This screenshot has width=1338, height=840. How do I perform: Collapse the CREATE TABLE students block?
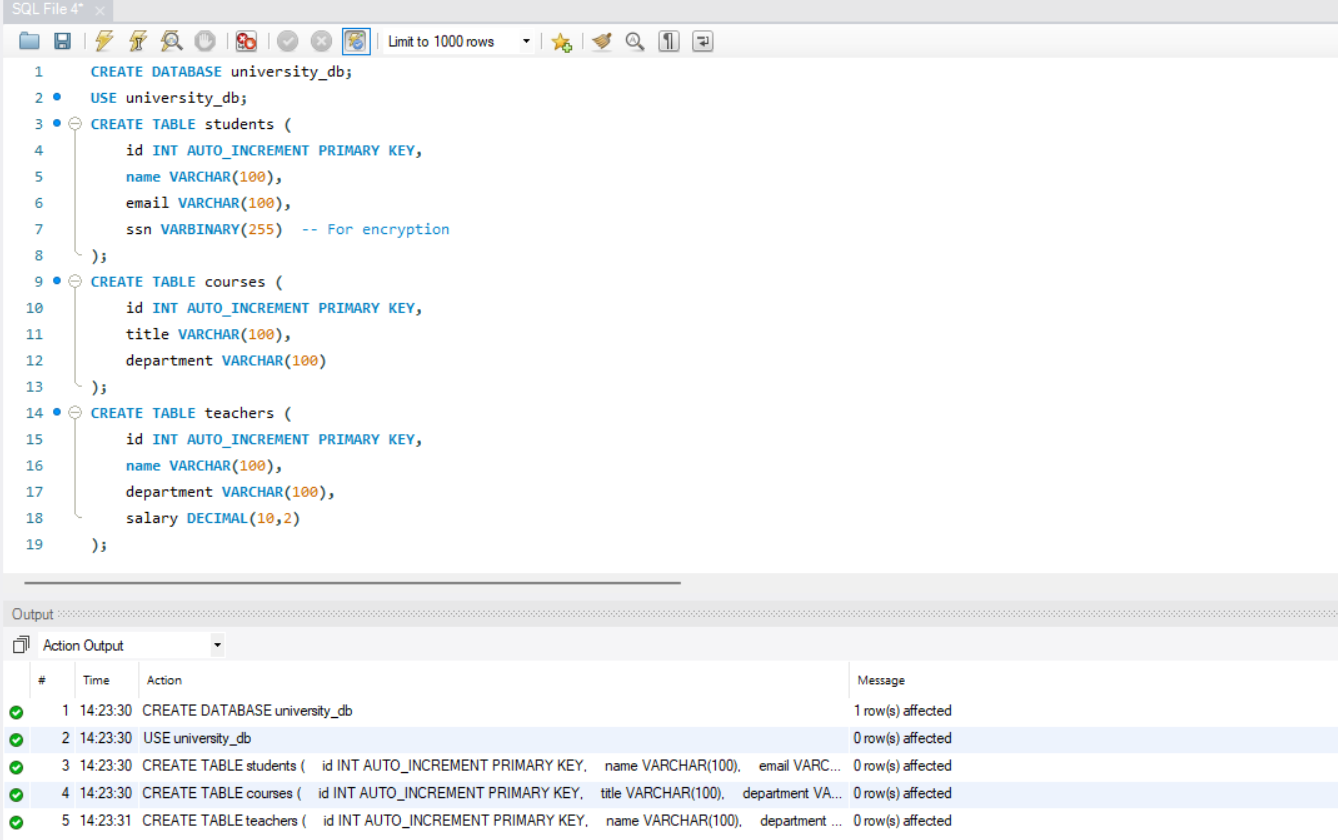tap(75, 124)
